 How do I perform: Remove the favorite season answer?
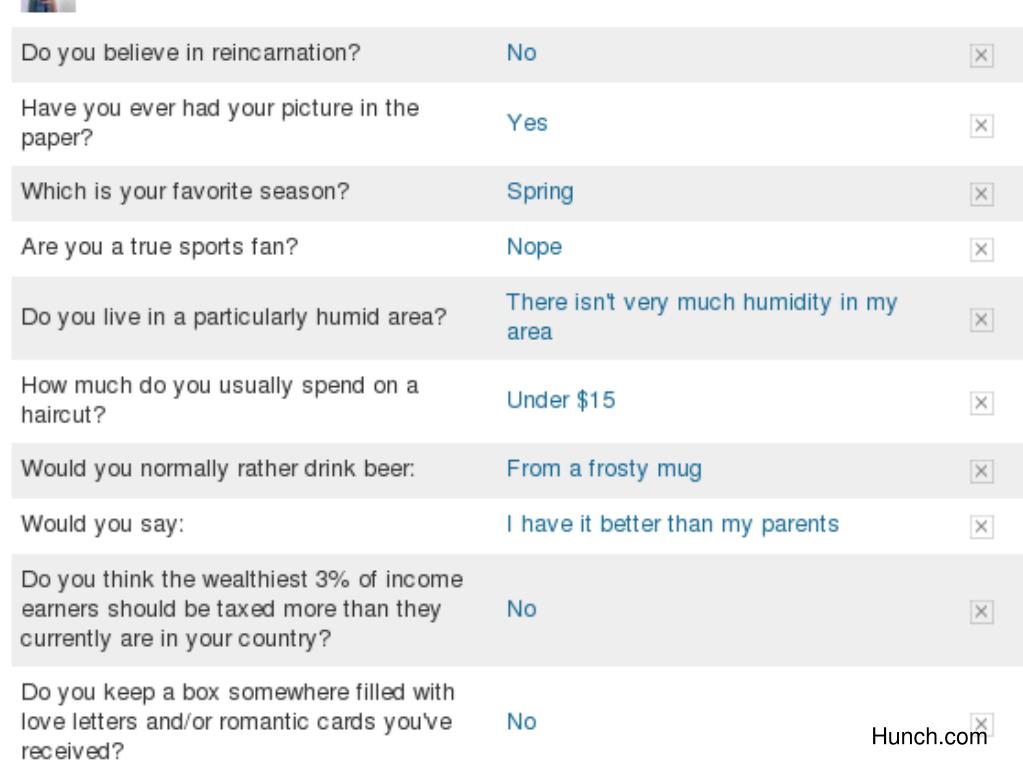click(981, 194)
